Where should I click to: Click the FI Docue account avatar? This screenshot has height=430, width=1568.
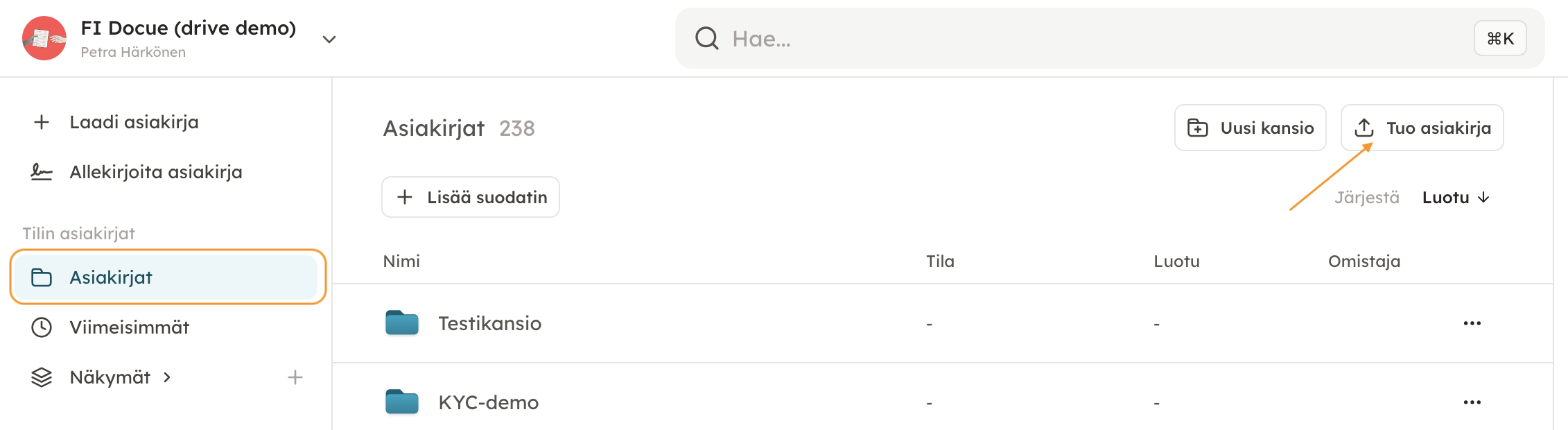44,39
